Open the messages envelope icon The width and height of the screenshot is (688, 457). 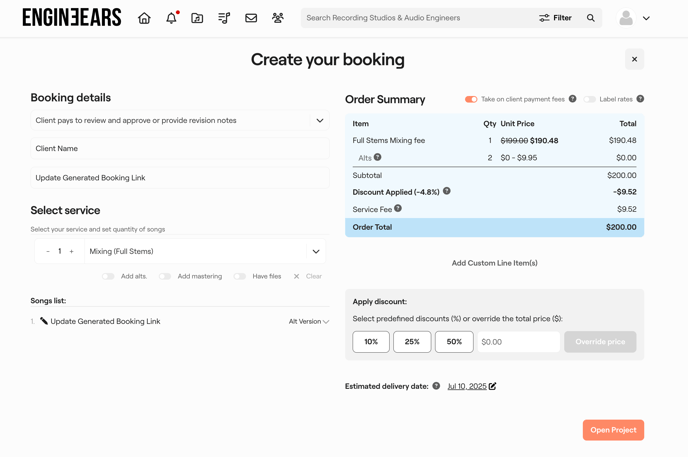coord(251,18)
